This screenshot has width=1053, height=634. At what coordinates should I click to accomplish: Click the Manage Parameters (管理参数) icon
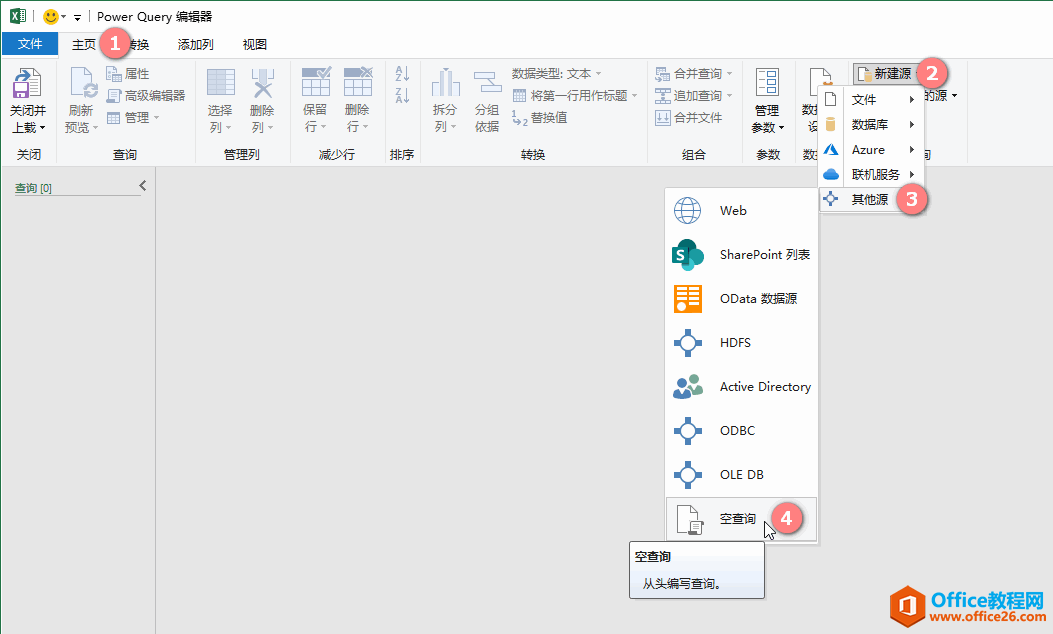pyautogui.click(x=767, y=83)
